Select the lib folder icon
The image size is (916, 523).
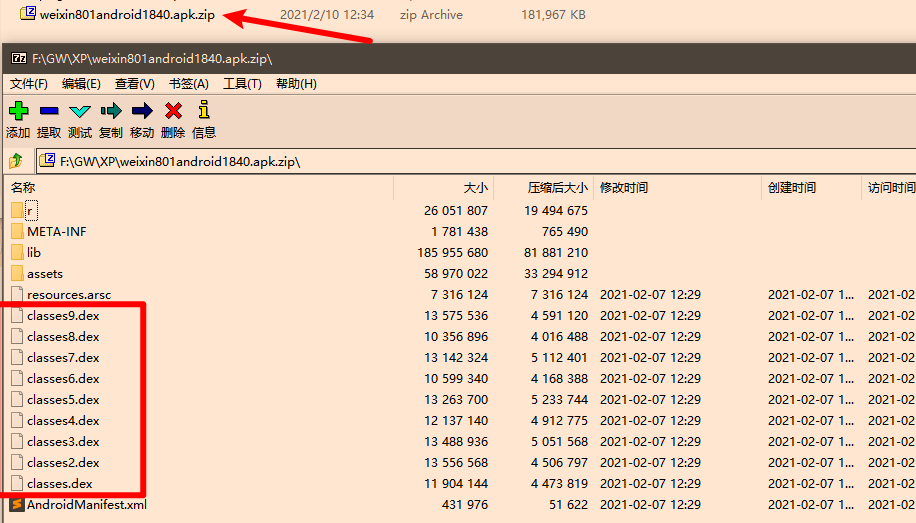click(x=17, y=252)
